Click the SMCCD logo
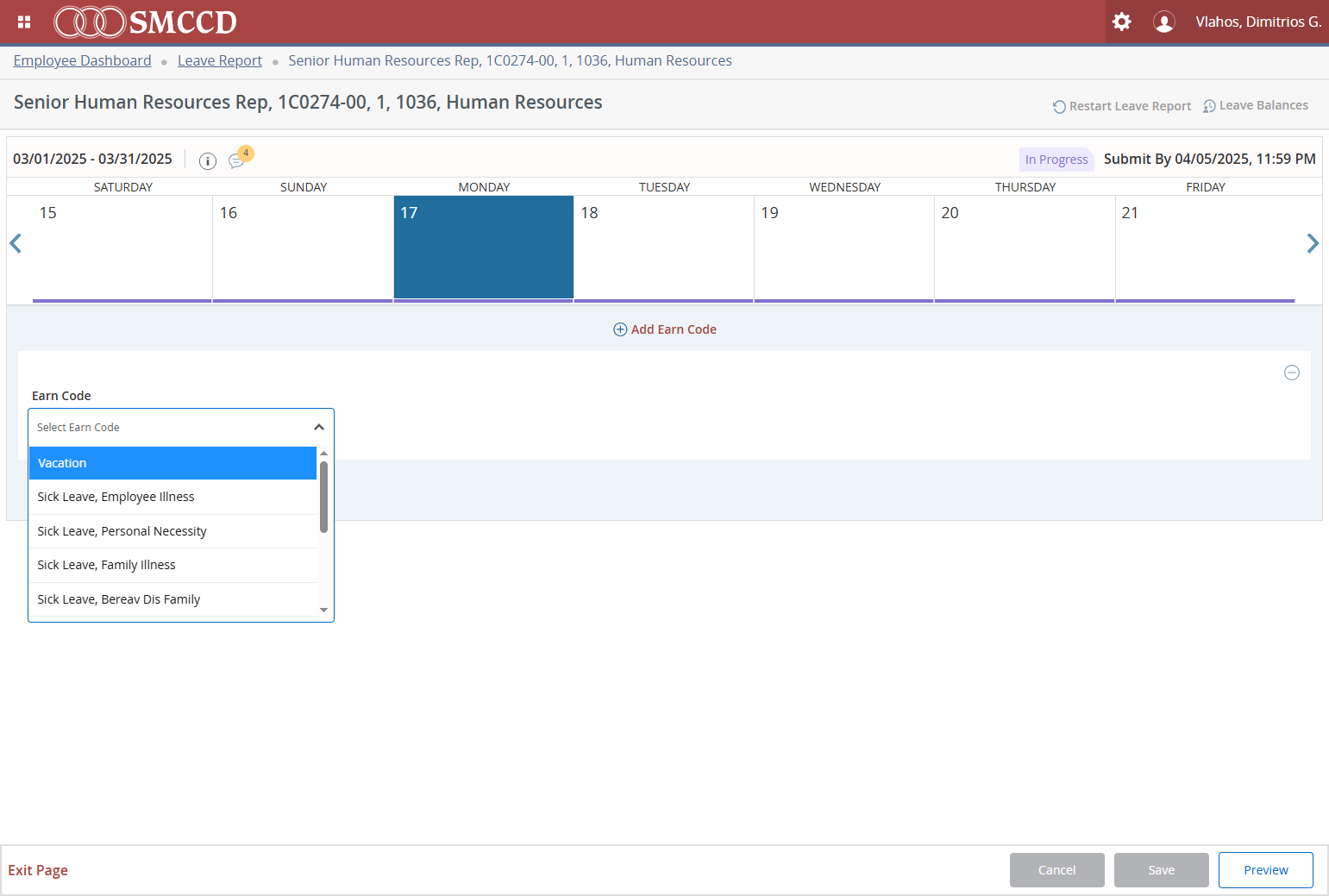The image size is (1329, 896). [145, 22]
